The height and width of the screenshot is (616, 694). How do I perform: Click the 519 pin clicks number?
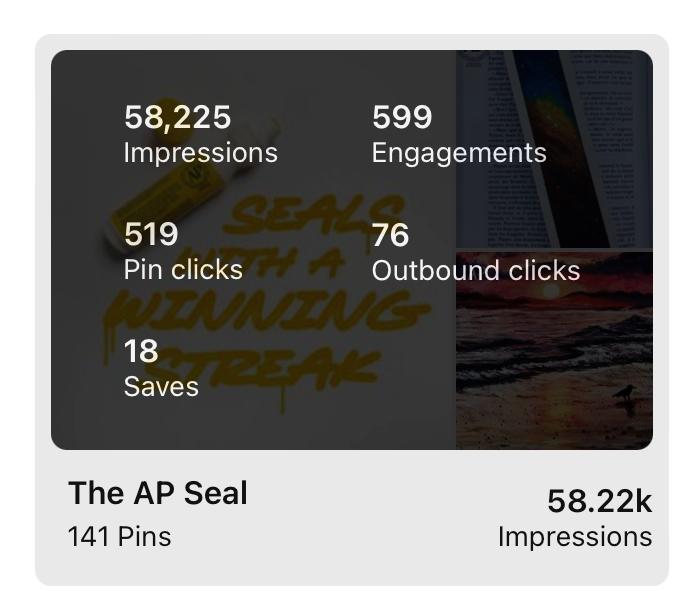151,234
